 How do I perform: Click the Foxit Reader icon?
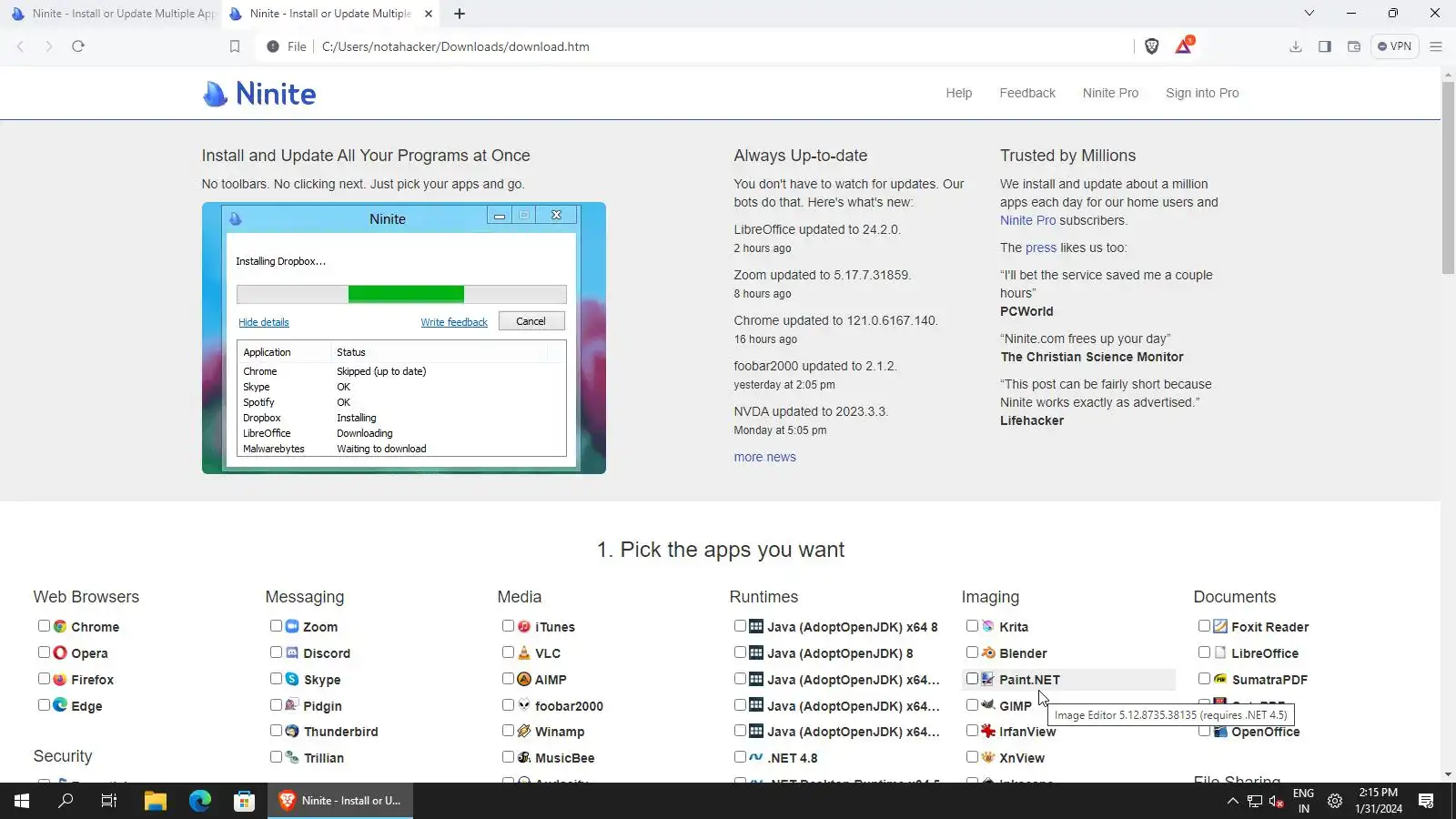click(x=1220, y=627)
